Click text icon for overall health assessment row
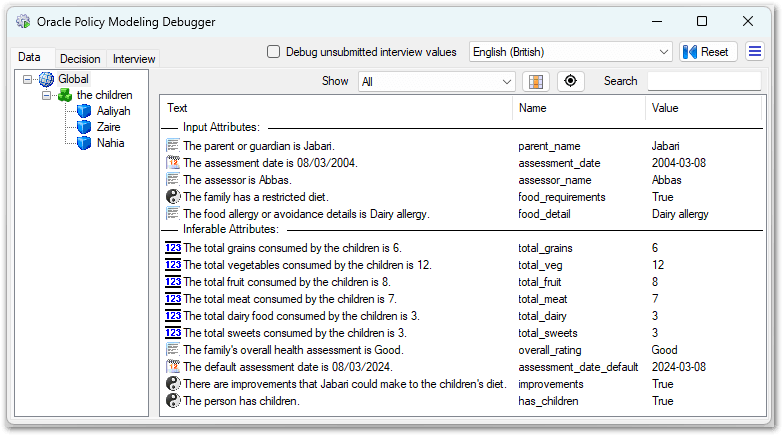 (173, 350)
